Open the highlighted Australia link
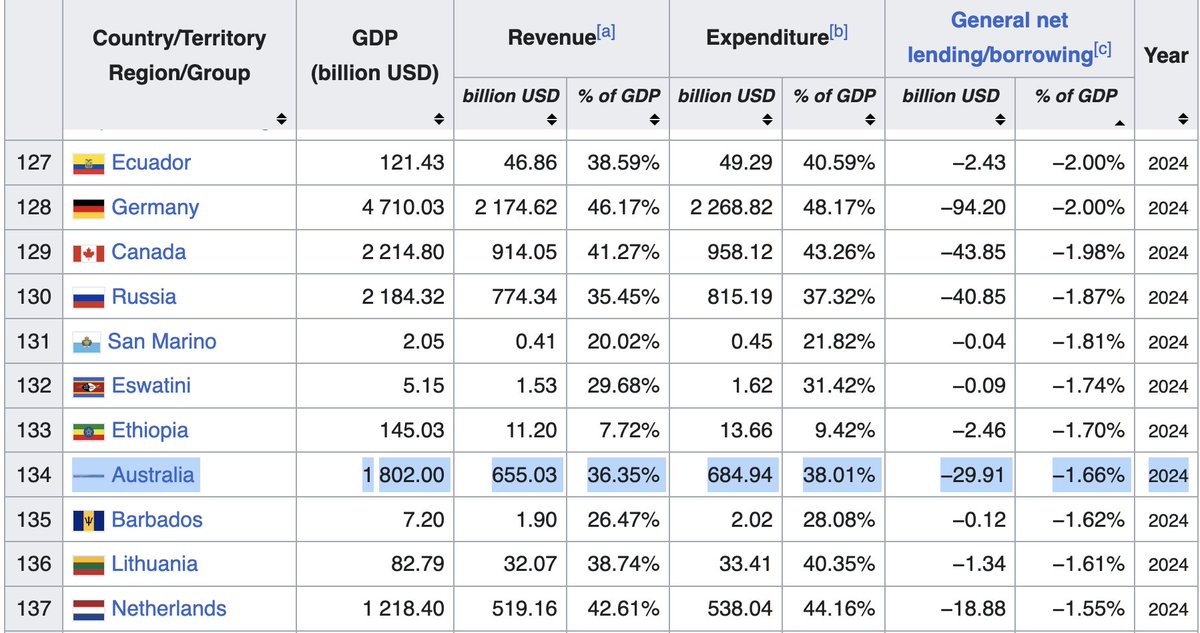The height and width of the screenshot is (633, 1200). point(153,474)
